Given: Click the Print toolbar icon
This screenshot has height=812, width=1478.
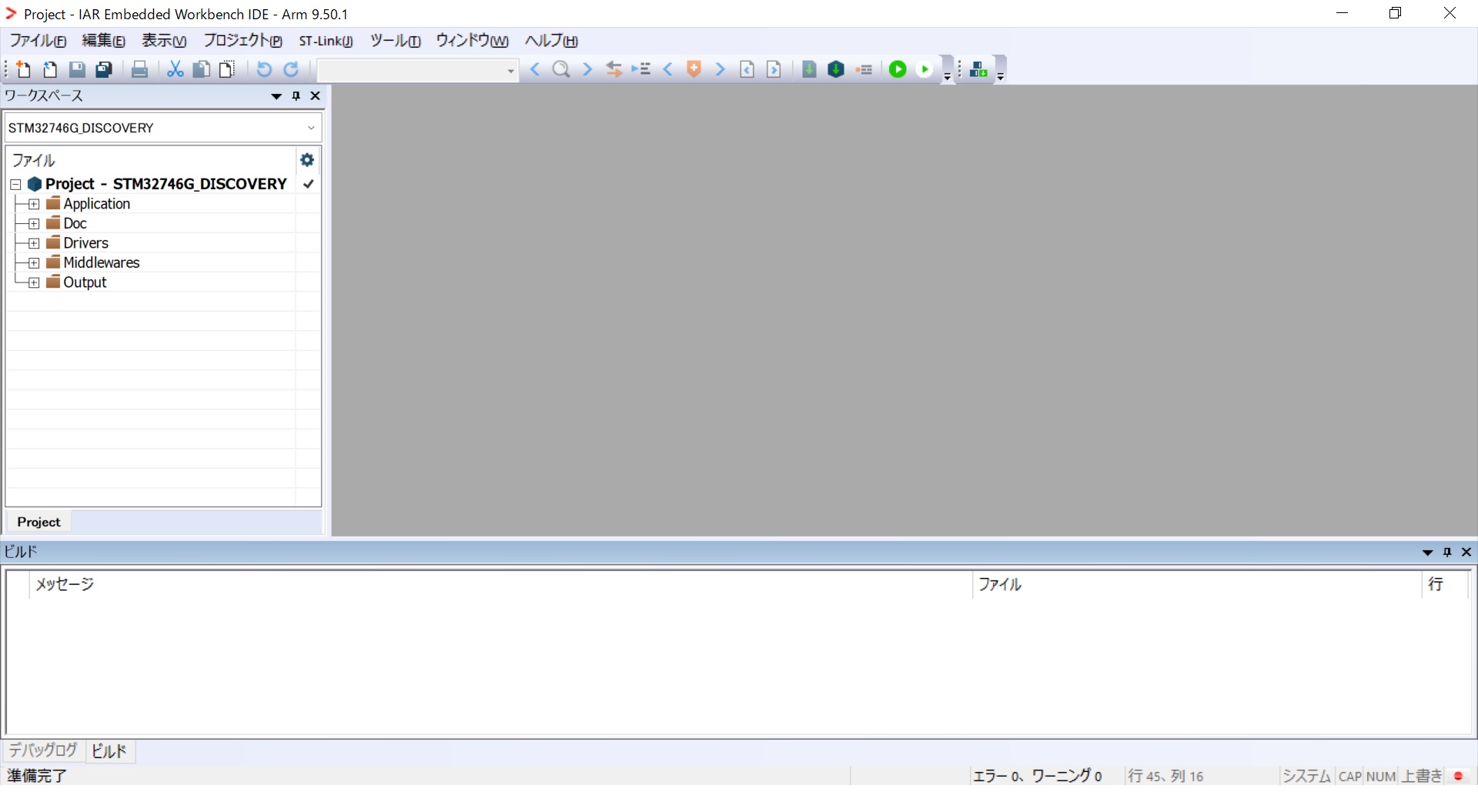Looking at the screenshot, I should point(139,69).
